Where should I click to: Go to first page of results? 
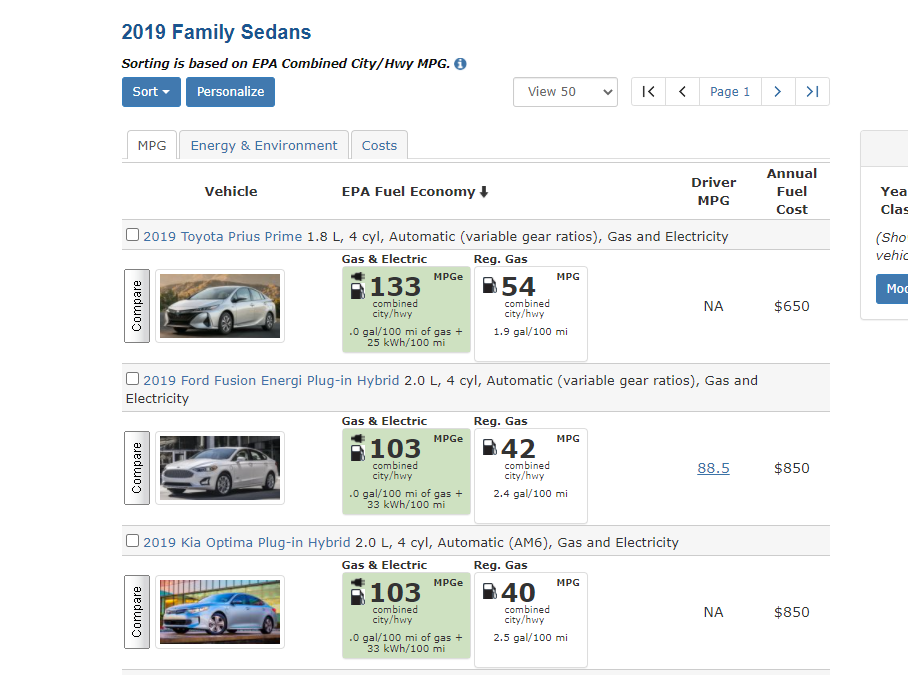pyautogui.click(x=649, y=91)
